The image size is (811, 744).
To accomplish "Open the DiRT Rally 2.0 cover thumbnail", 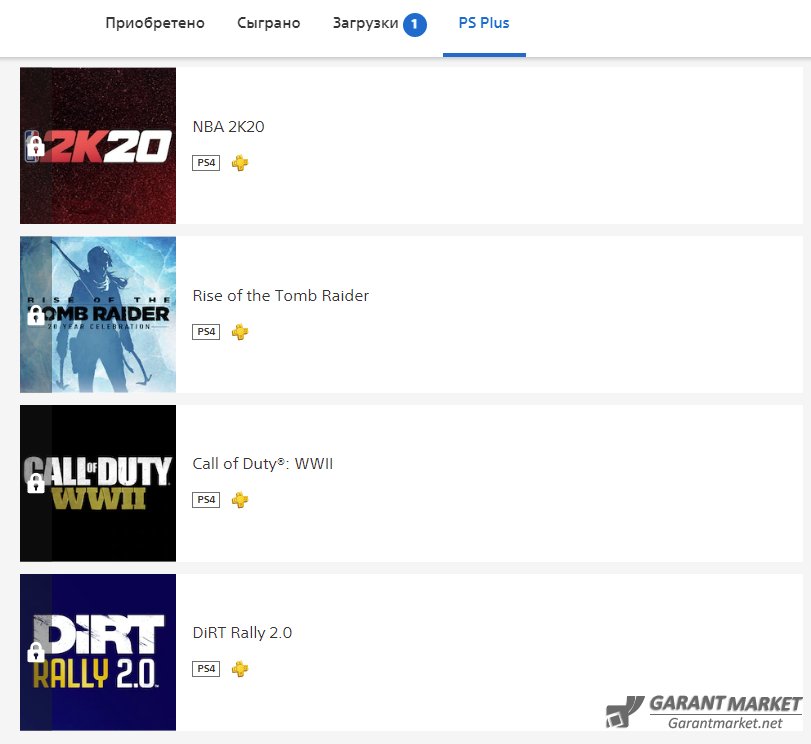I will 98,652.
